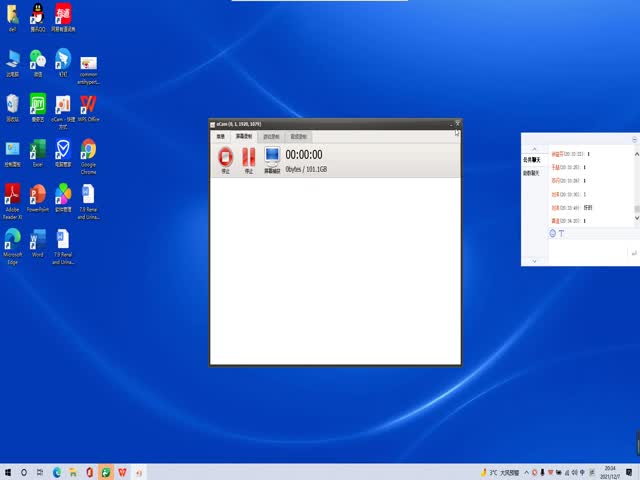Switch to the second tab in oCam
640x480 pixels.
pos(243,136)
